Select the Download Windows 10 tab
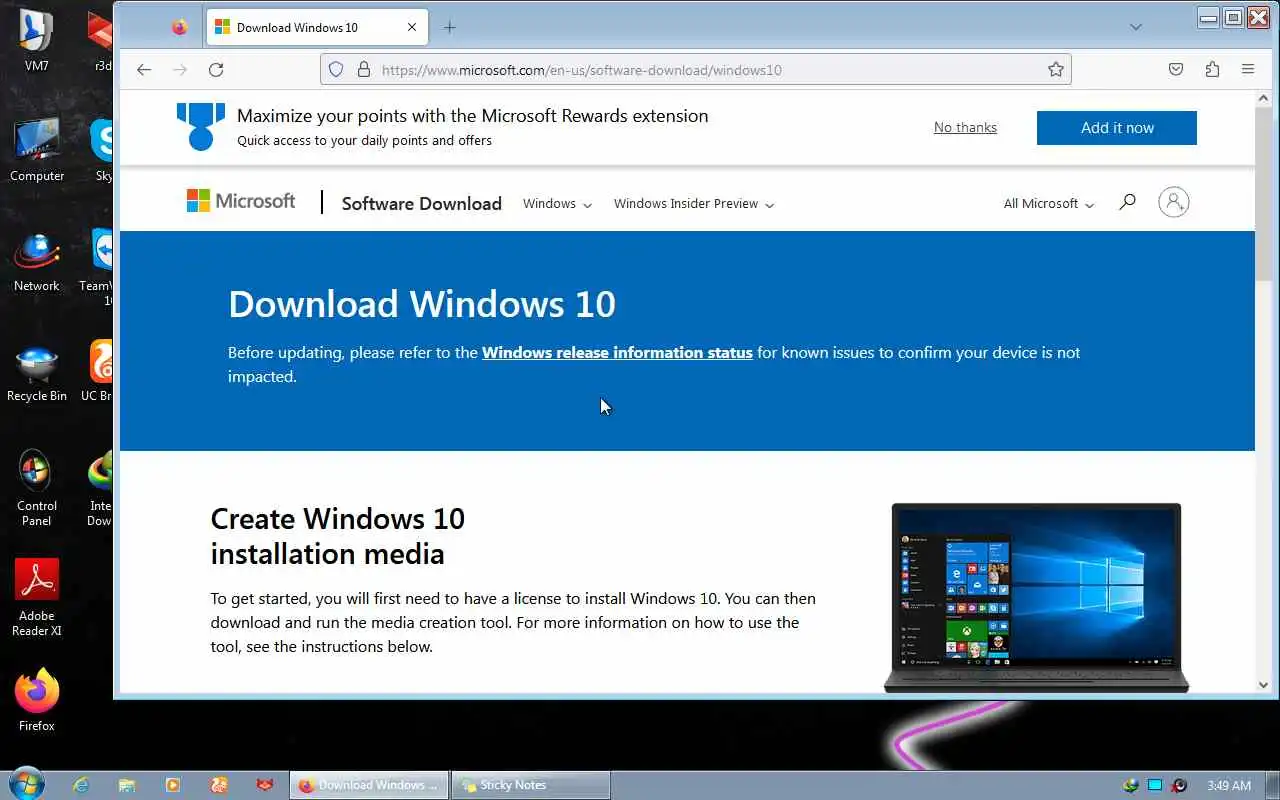The image size is (1280, 800). click(x=317, y=27)
